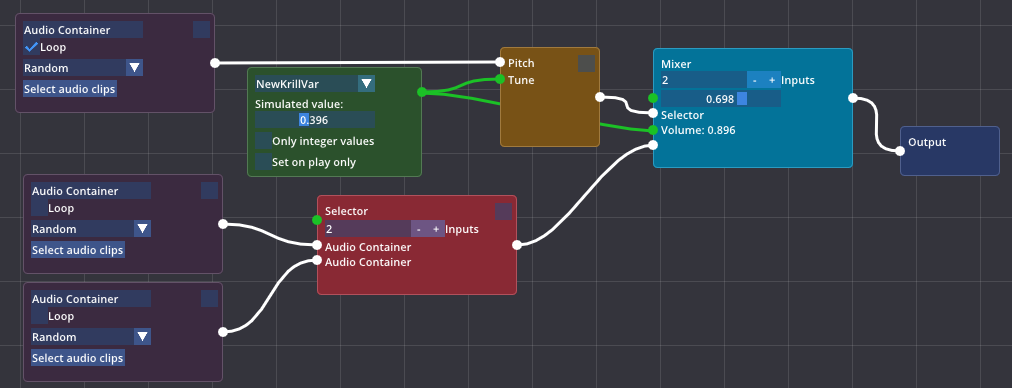Viewport: 1012px width, 388px height.
Task: Click the Simulated value: label
Action: 299,104
